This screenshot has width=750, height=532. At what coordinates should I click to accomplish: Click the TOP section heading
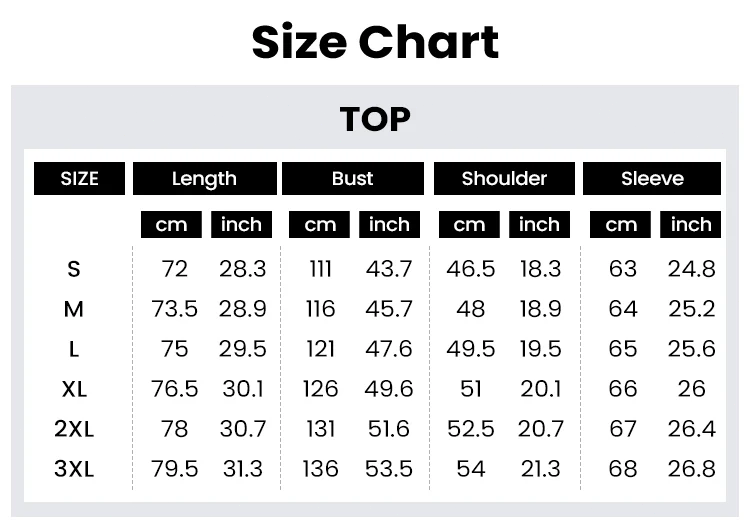pyautogui.click(x=375, y=120)
